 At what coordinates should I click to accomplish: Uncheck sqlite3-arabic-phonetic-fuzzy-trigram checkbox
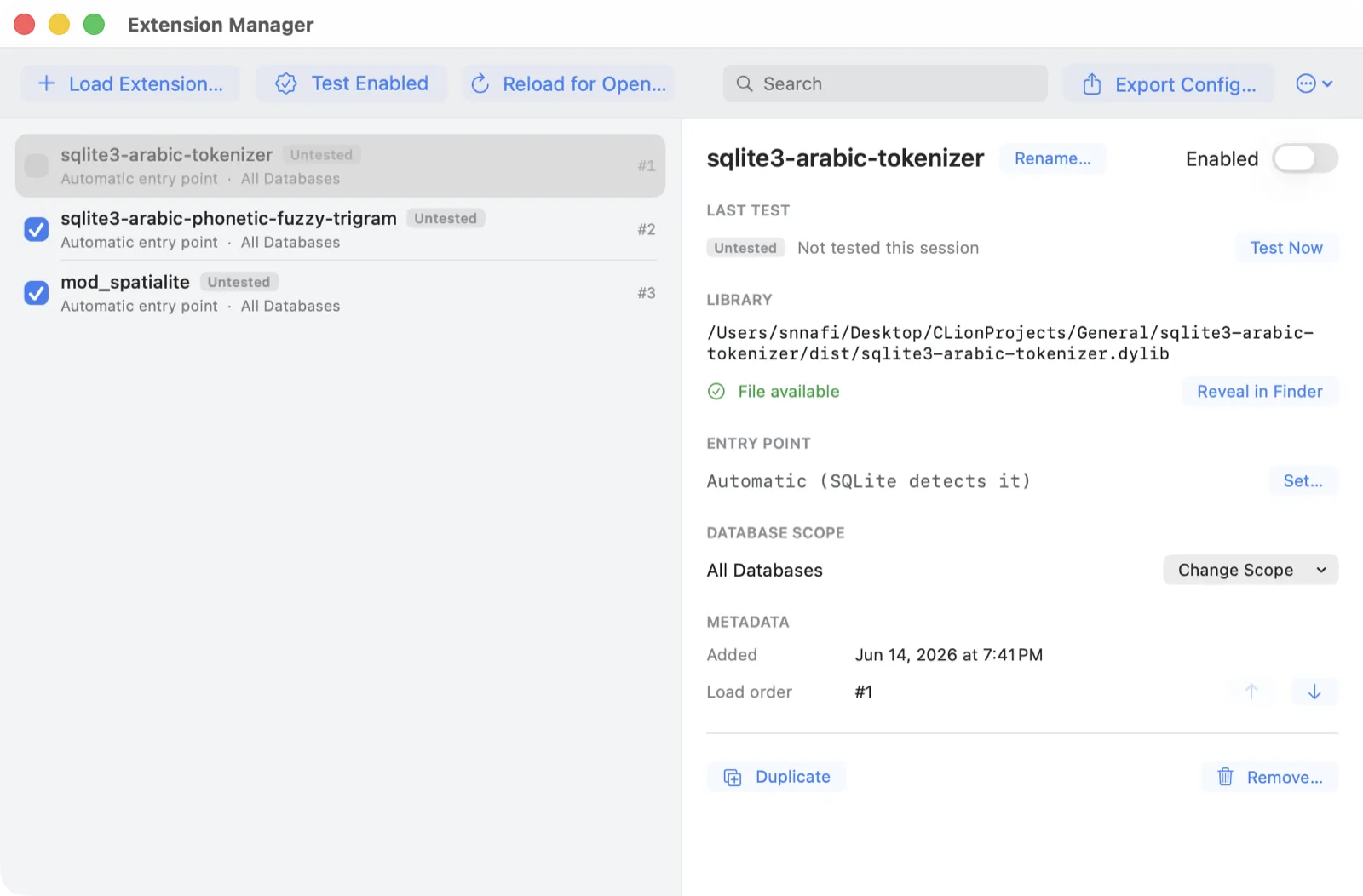(x=37, y=229)
